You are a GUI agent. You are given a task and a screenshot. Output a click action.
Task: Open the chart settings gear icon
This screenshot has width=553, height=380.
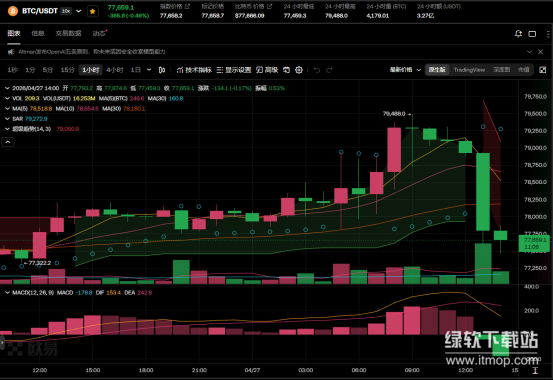pyautogui.click(x=299, y=70)
